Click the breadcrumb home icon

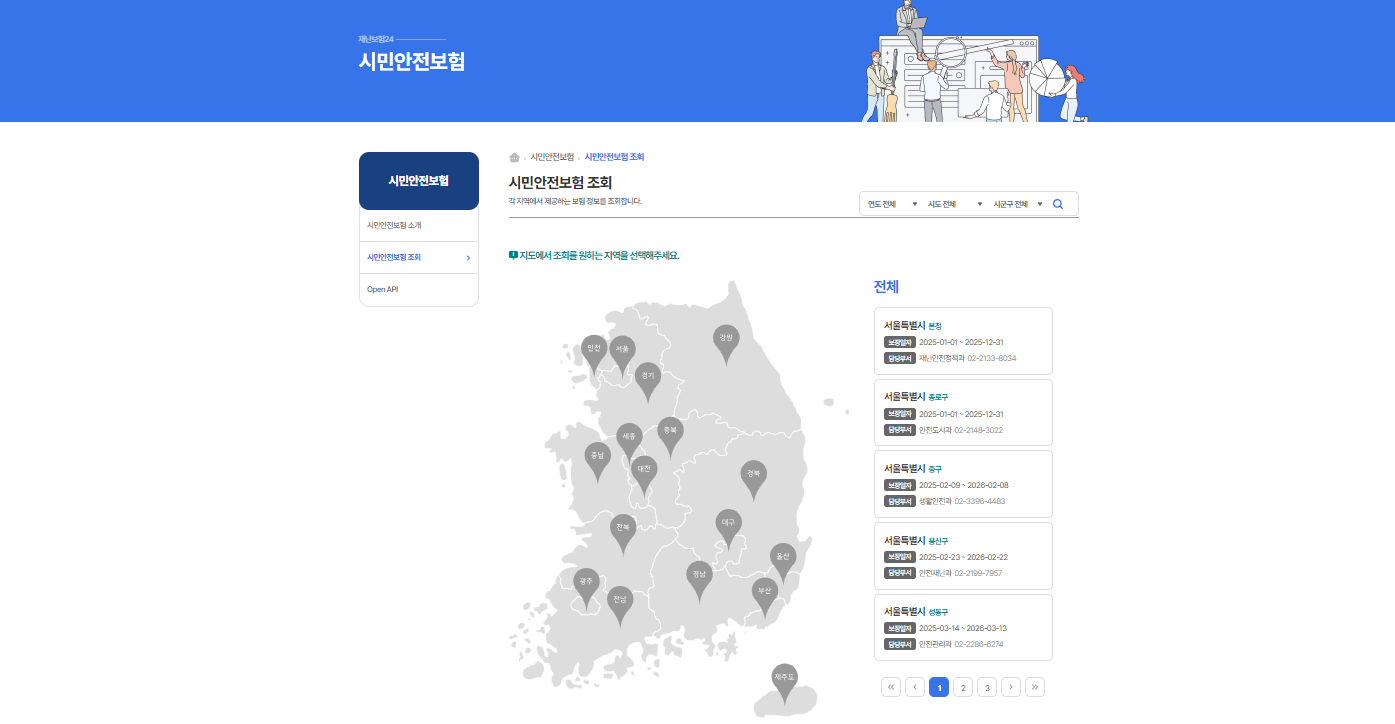pos(514,157)
